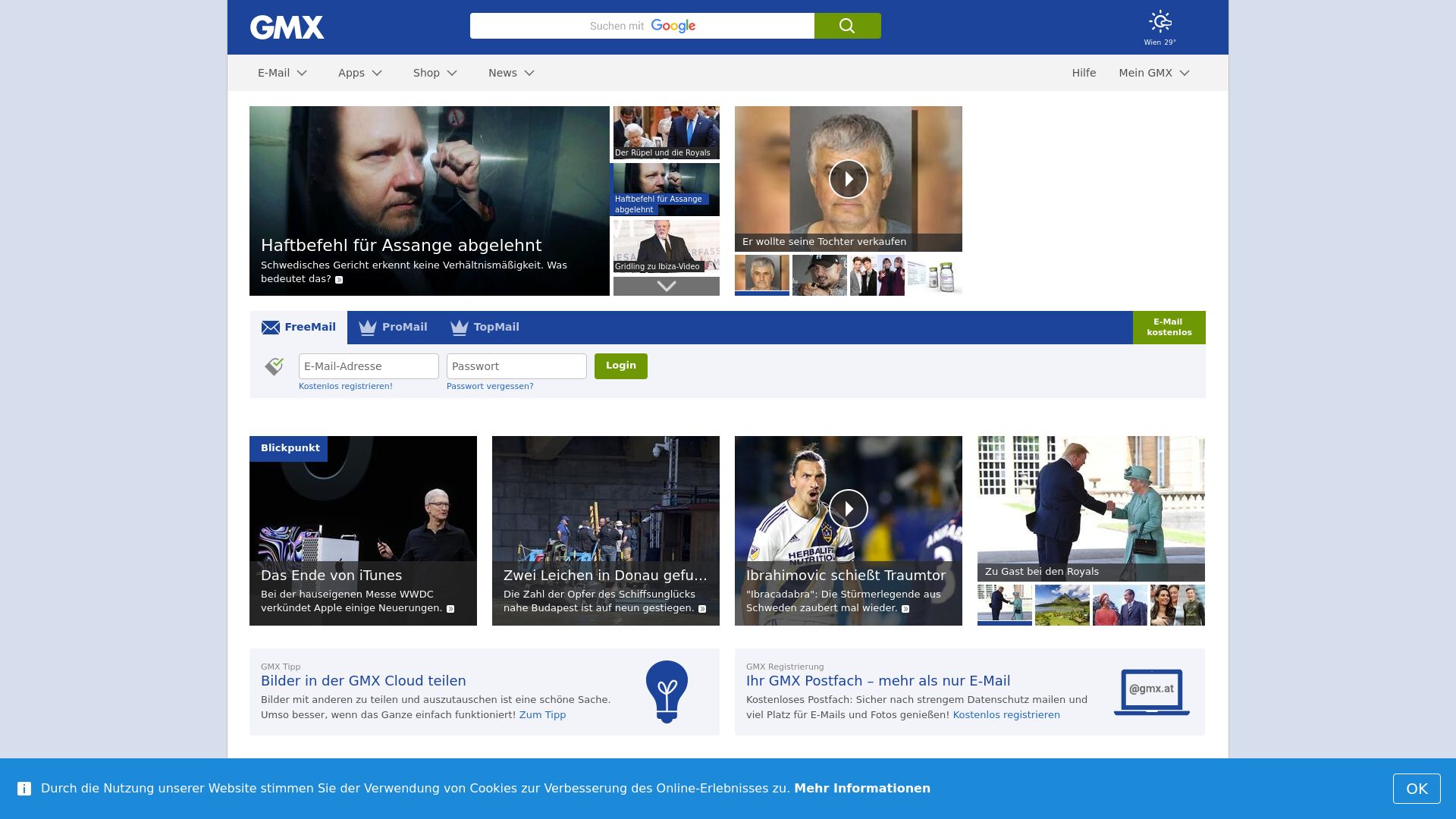The height and width of the screenshot is (819, 1456).
Task: Open the Mein GMX dropdown
Action: pyautogui.click(x=1154, y=73)
